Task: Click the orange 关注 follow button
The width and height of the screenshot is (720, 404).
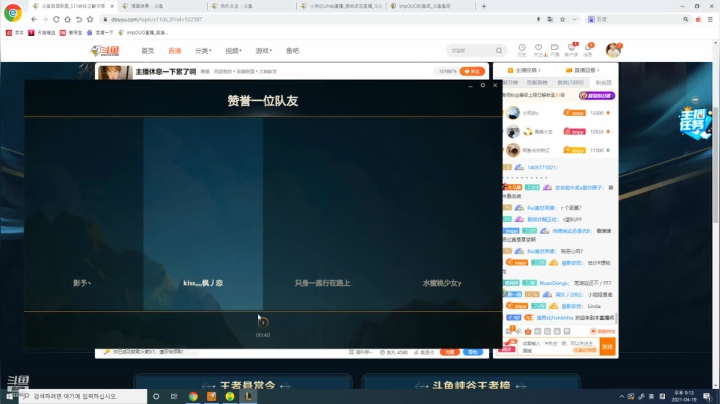Action: pyautogui.click(x=472, y=71)
